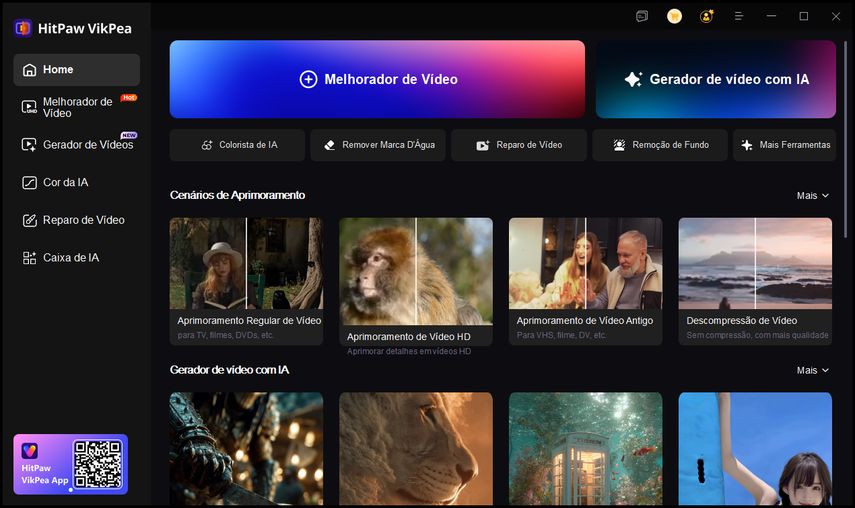
Task: Click the Gerador de vídeo com IA banner
Action: coord(716,79)
